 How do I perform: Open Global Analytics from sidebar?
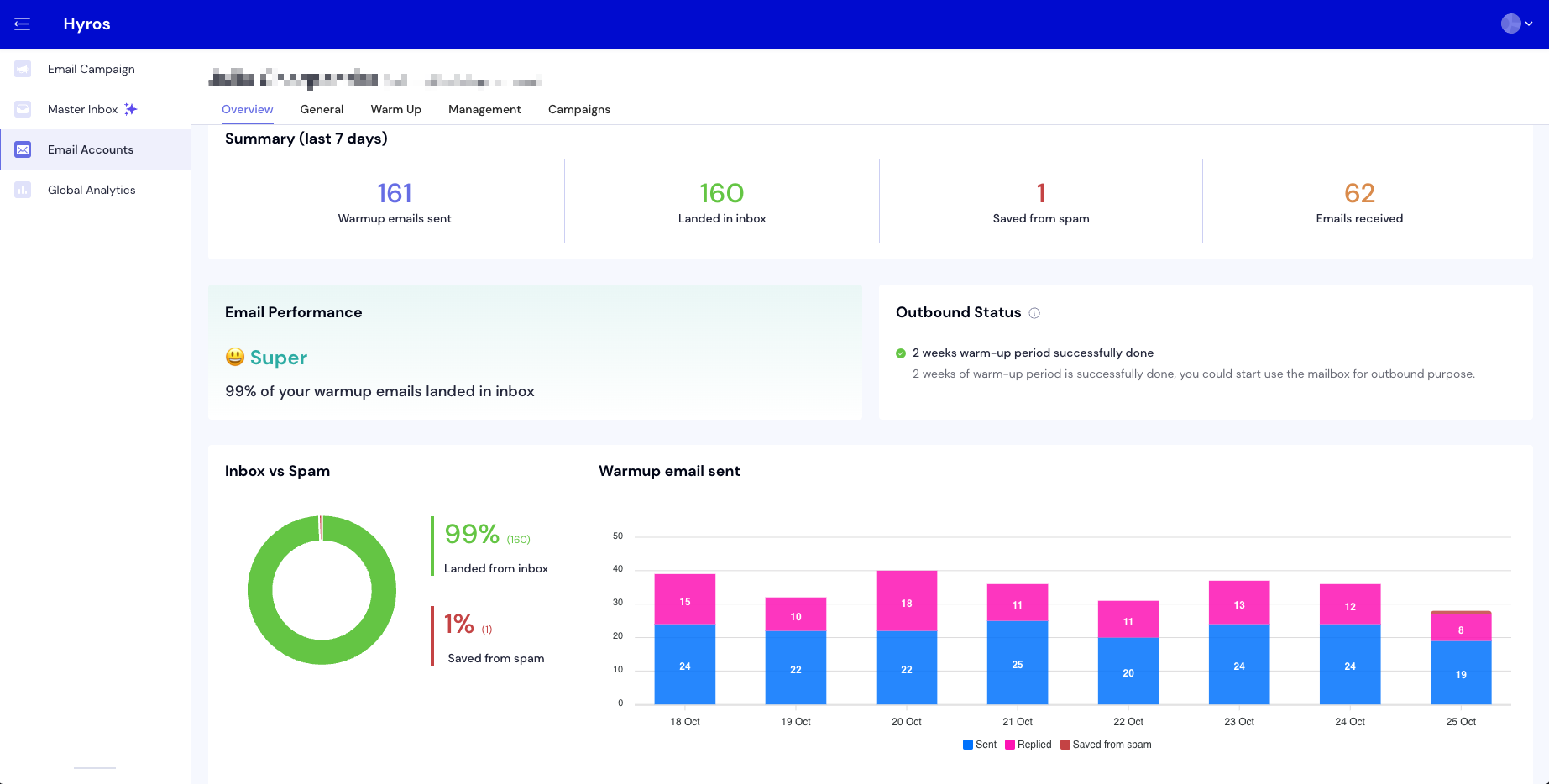(x=92, y=190)
